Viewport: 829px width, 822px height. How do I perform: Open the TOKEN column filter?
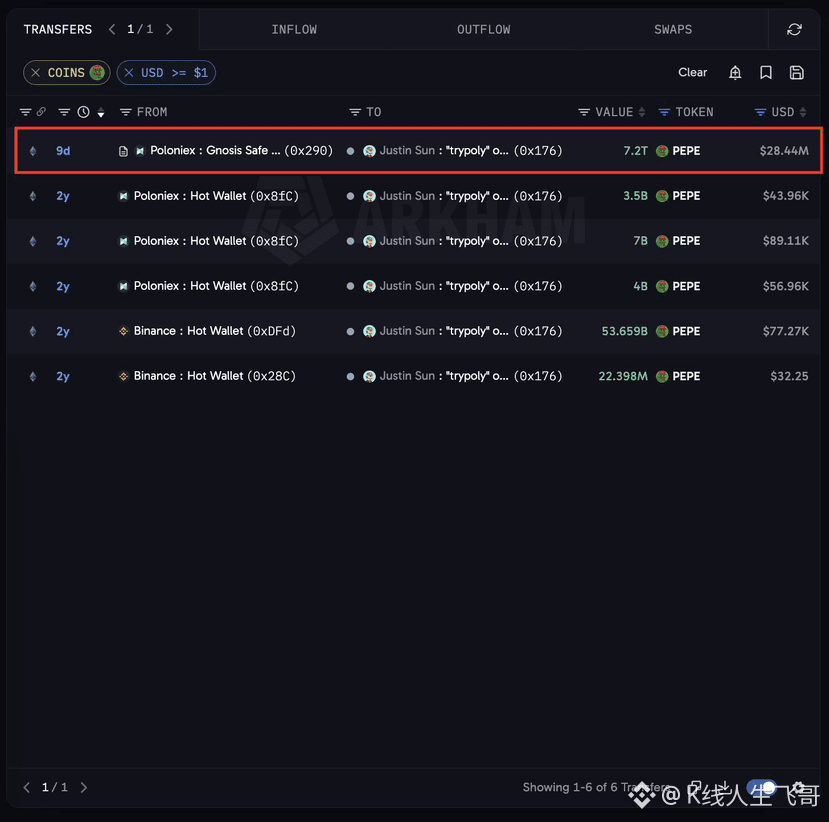[x=664, y=112]
